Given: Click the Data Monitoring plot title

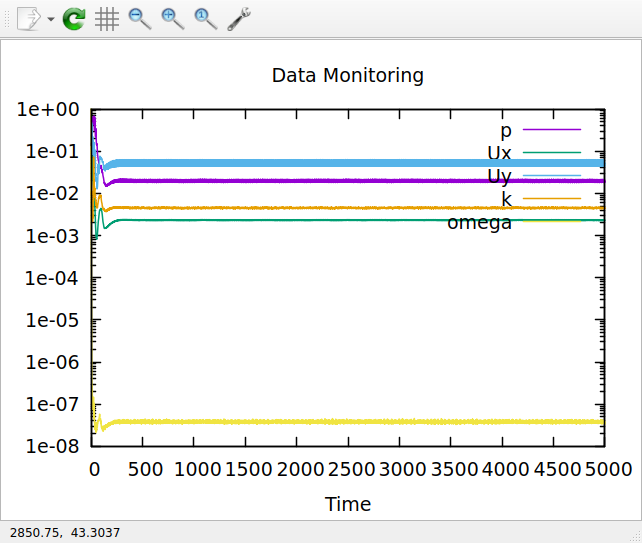Looking at the screenshot, I should click(347, 76).
